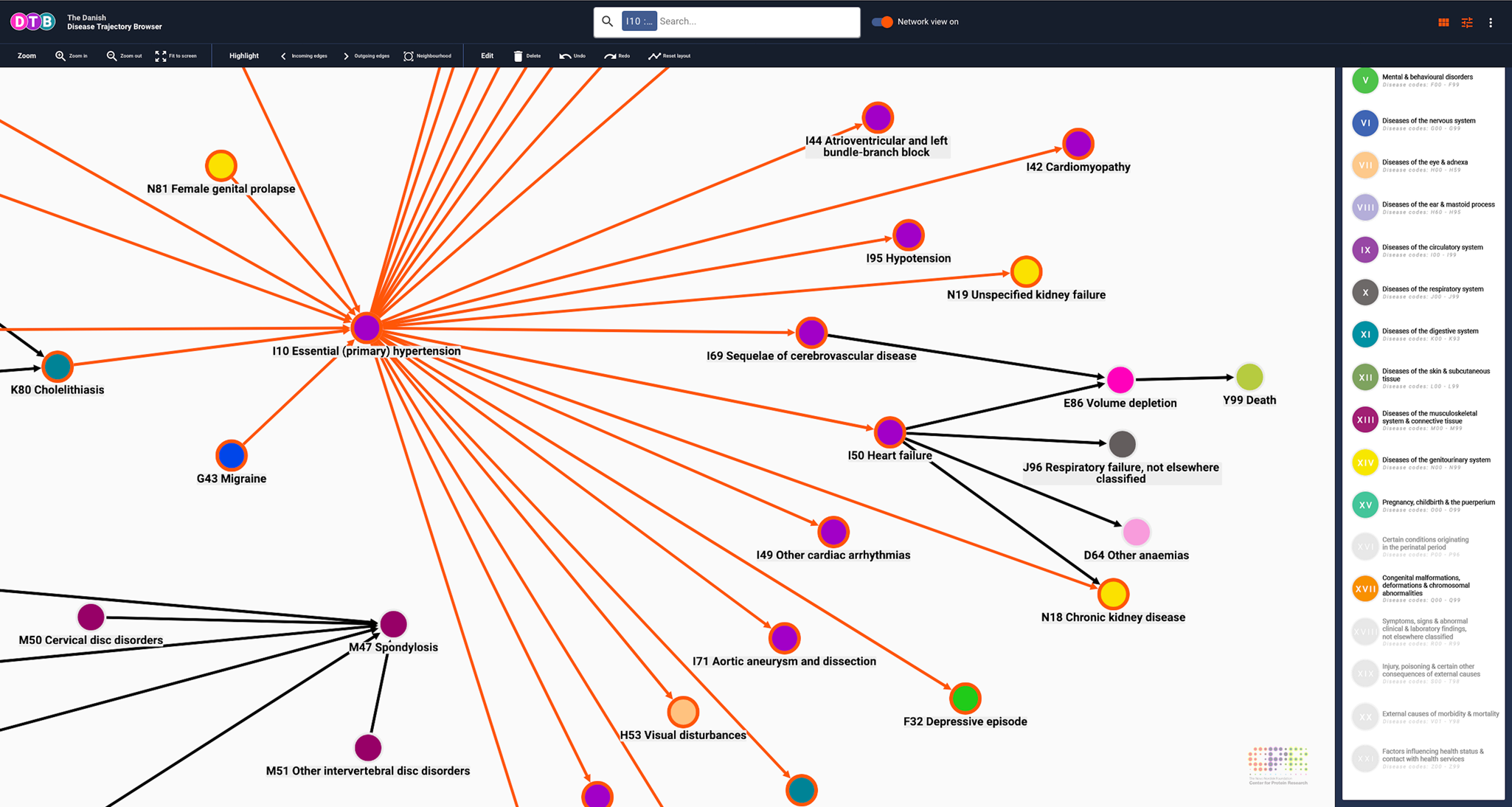This screenshot has height=807, width=1512.
Task: Click the Redo arrow icon
Action: tap(610, 56)
